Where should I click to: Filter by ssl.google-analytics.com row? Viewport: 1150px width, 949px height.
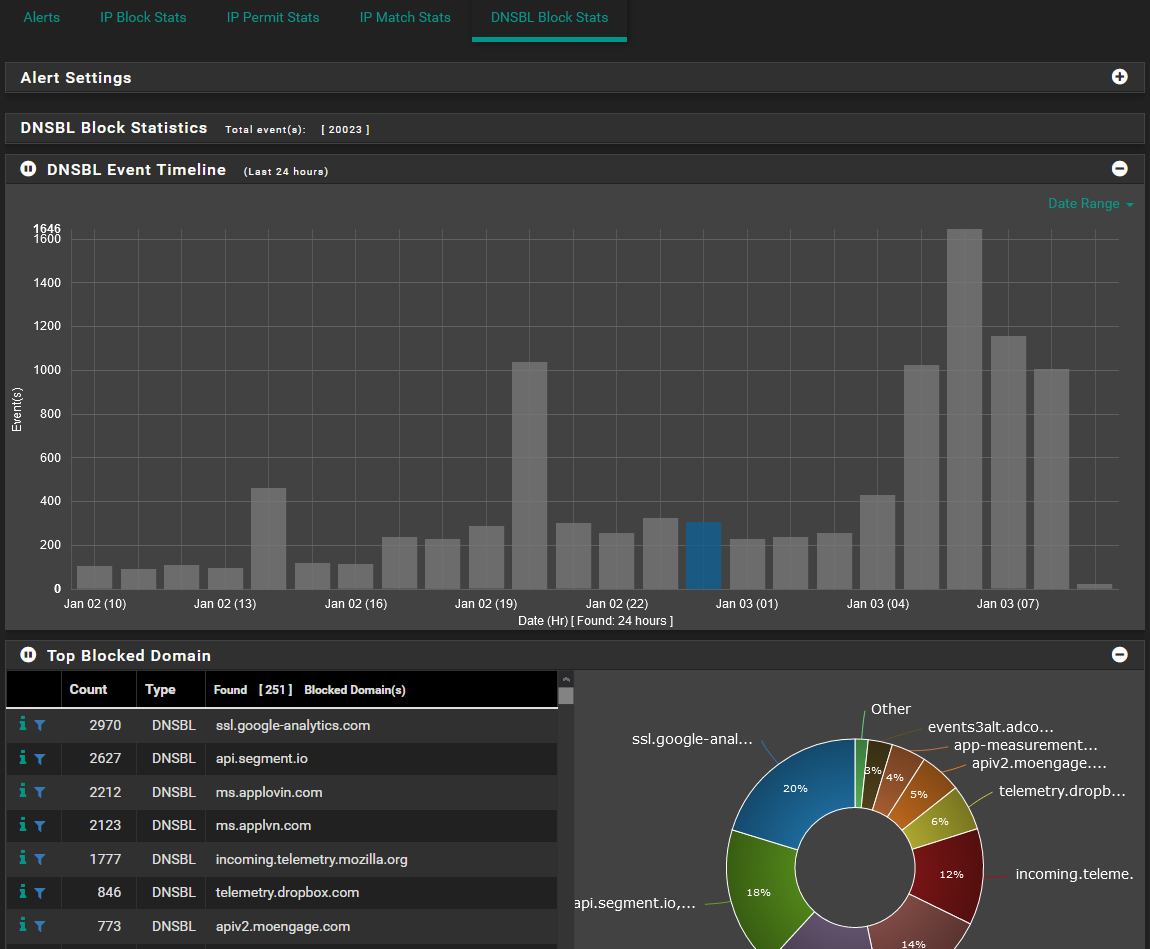[x=40, y=725]
